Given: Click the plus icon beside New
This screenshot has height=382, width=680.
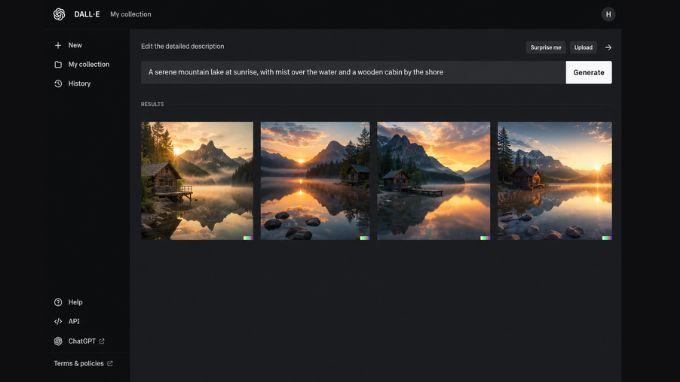Looking at the screenshot, I should [x=58, y=45].
